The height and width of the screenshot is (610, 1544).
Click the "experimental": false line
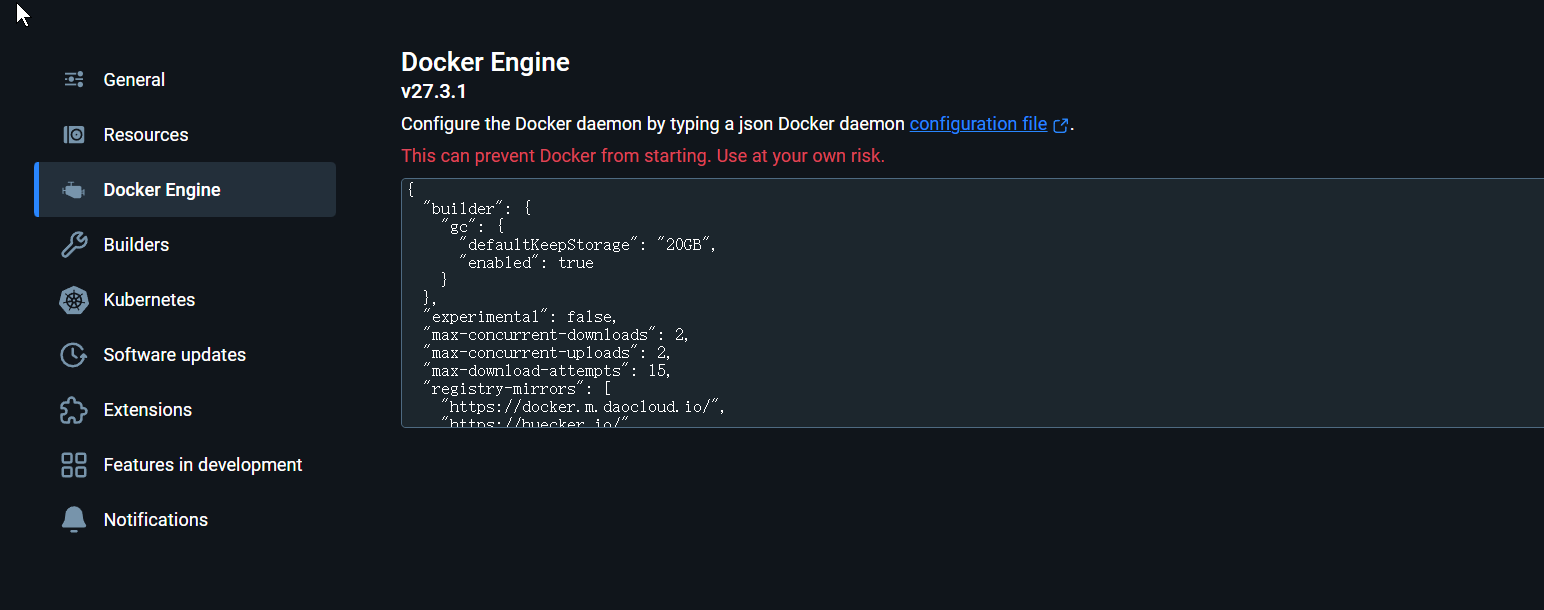pos(520,317)
